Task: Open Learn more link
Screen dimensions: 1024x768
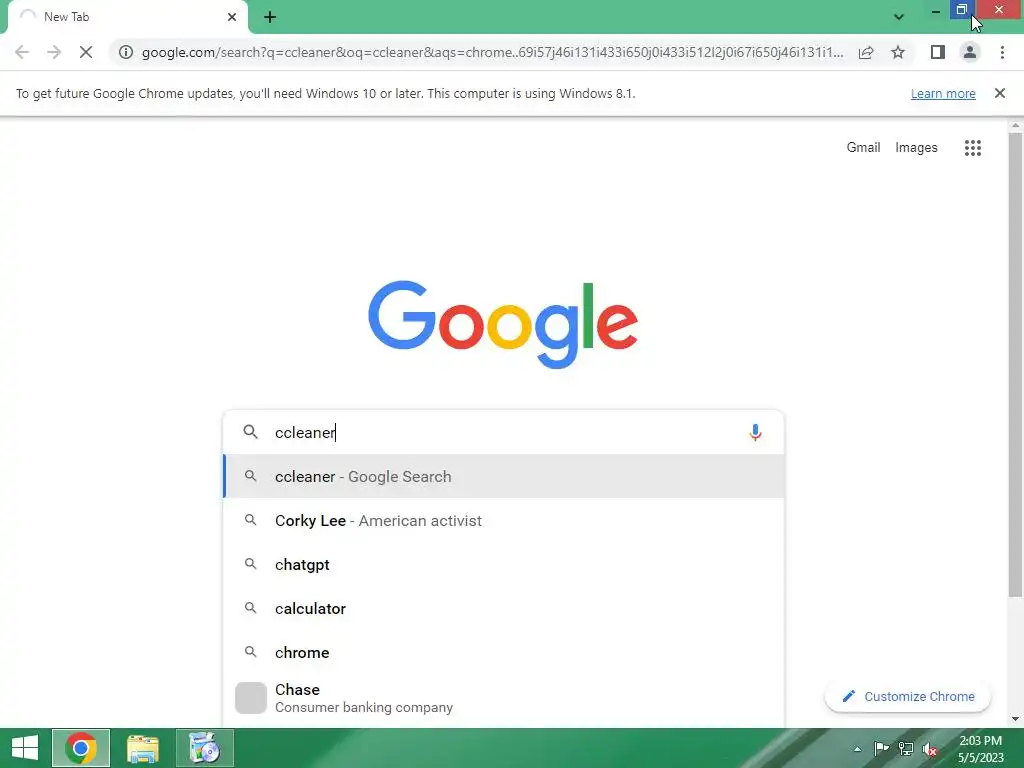Action: coord(942,93)
